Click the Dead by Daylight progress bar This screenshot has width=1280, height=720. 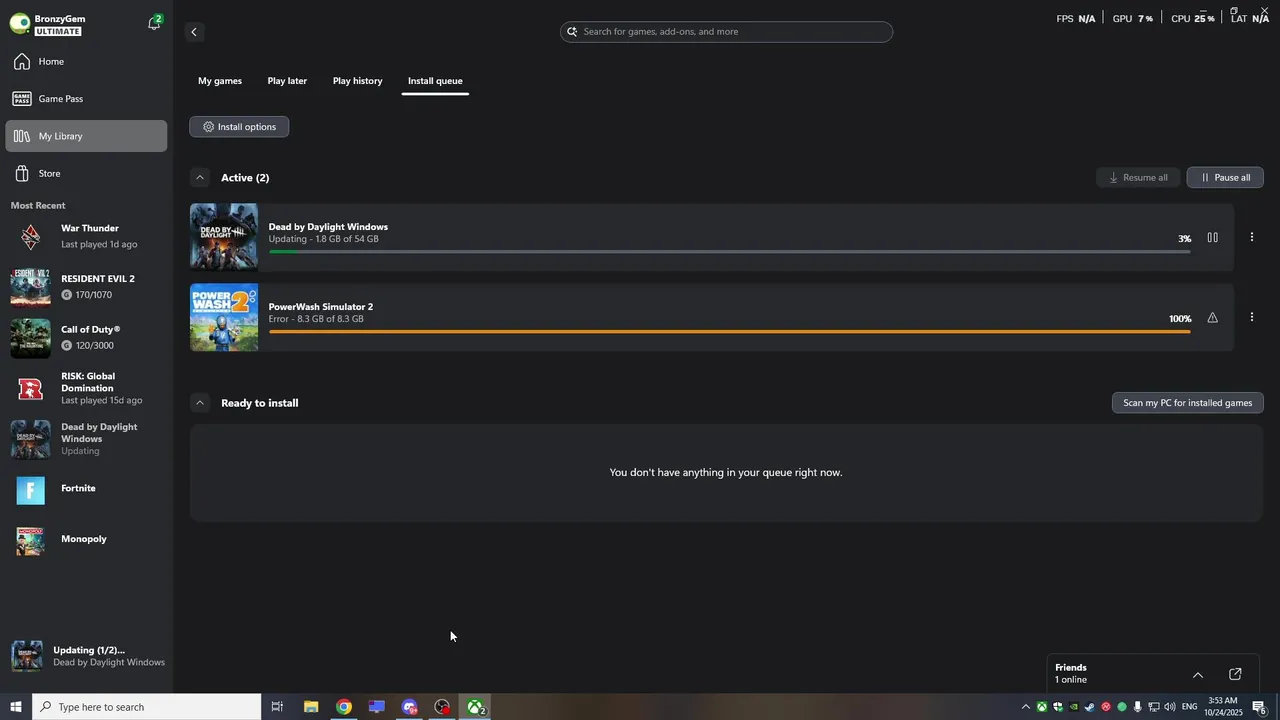click(729, 252)
